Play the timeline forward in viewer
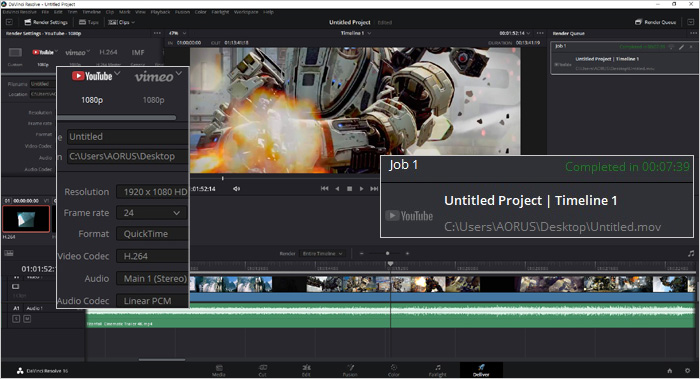 pyautogui.click(x=362, y=189)
